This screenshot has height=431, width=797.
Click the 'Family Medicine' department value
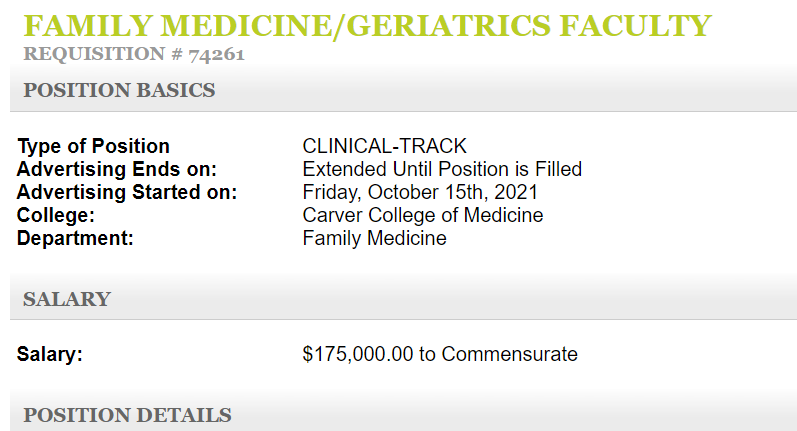pos(374,239)
